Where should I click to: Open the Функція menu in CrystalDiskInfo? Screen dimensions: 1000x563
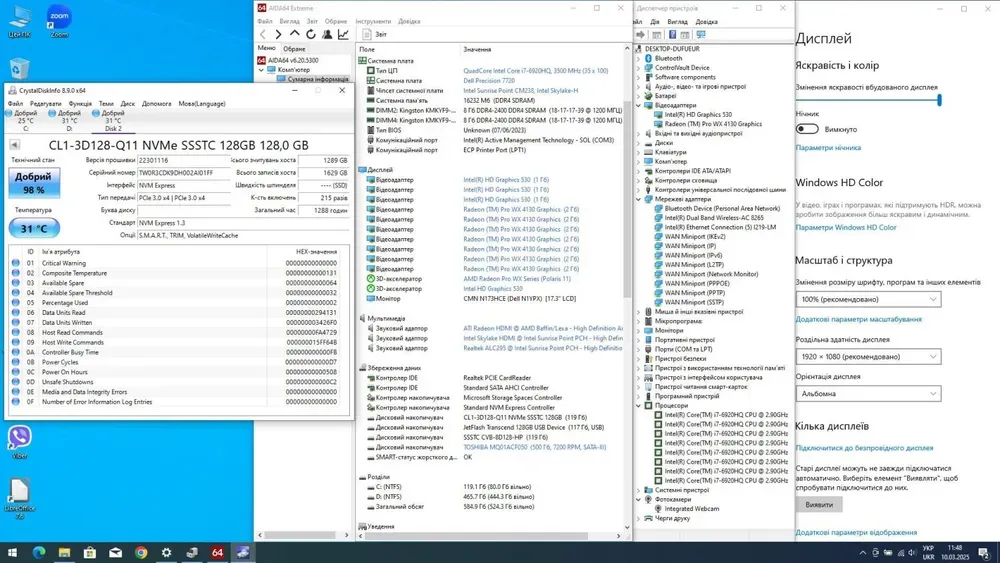pos(80,103)
